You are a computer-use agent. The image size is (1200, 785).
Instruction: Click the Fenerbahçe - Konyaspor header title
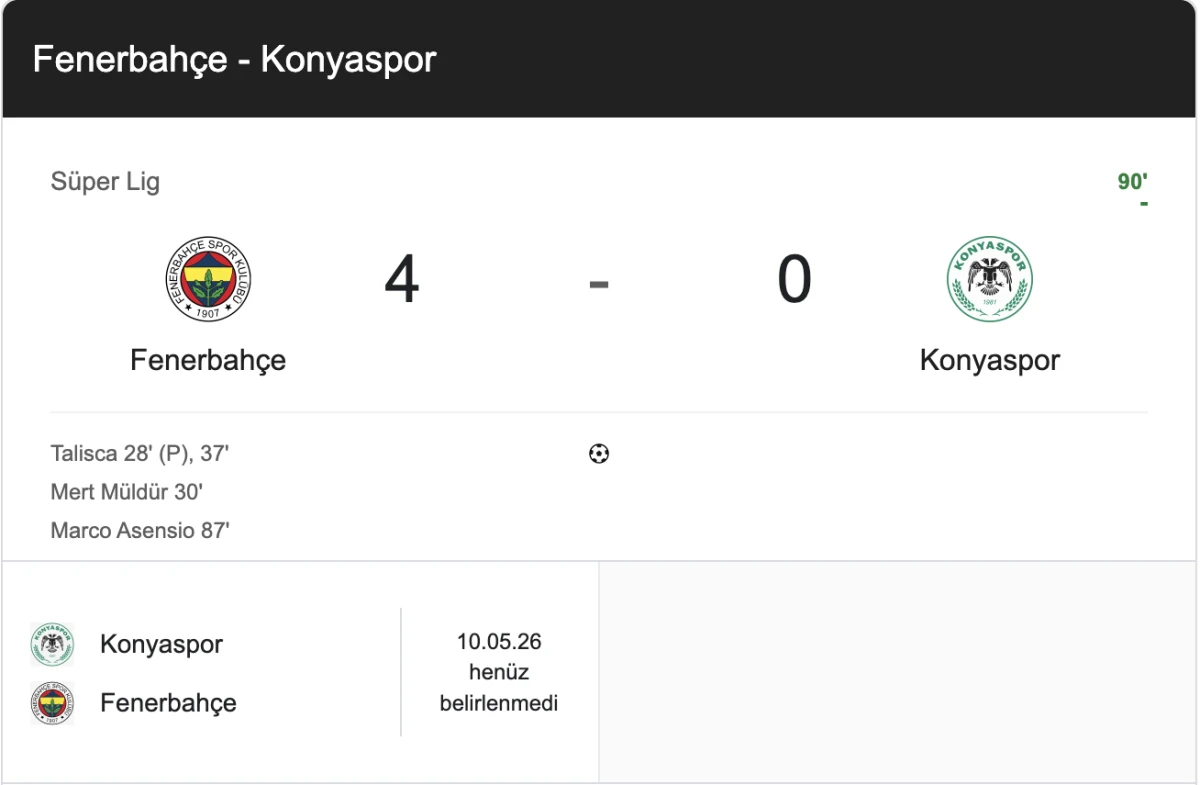(235, 59)
